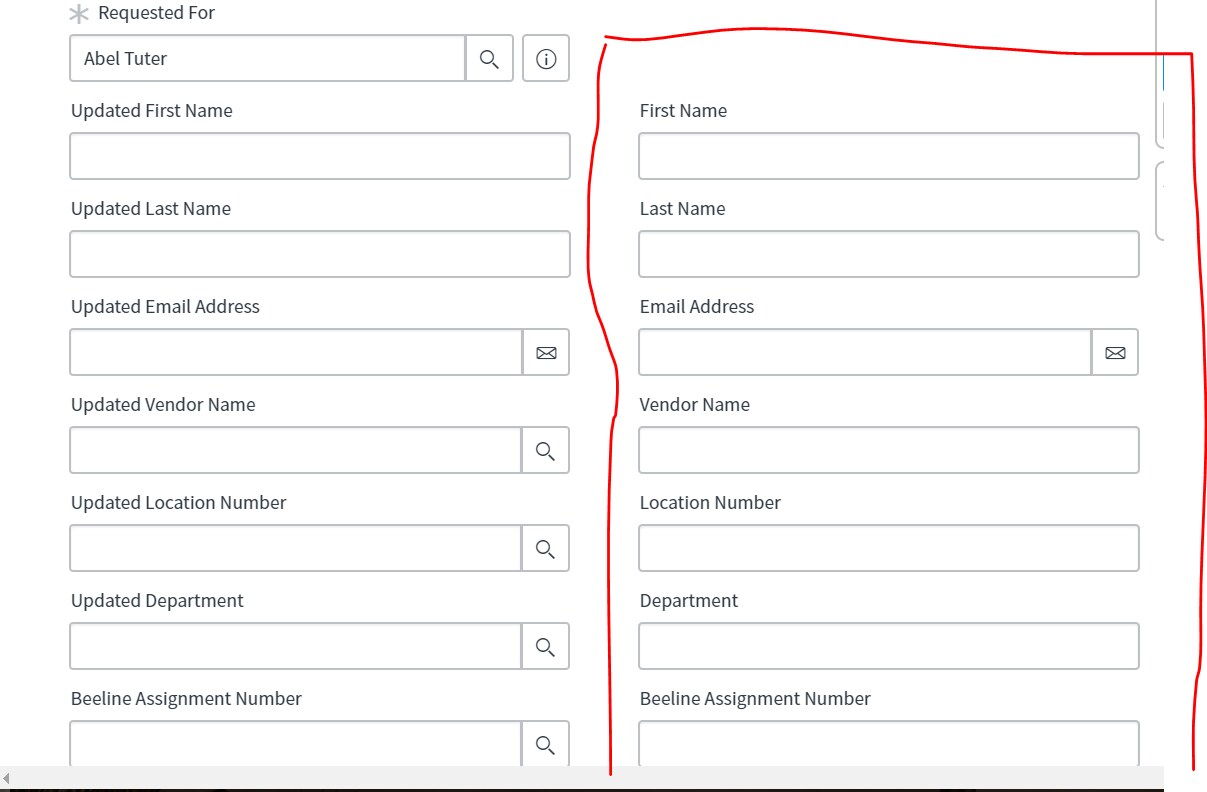The width and height of the screenshot is (1207, 792).
Task: Select the right-side Location Number field
Action: point(888,549)
